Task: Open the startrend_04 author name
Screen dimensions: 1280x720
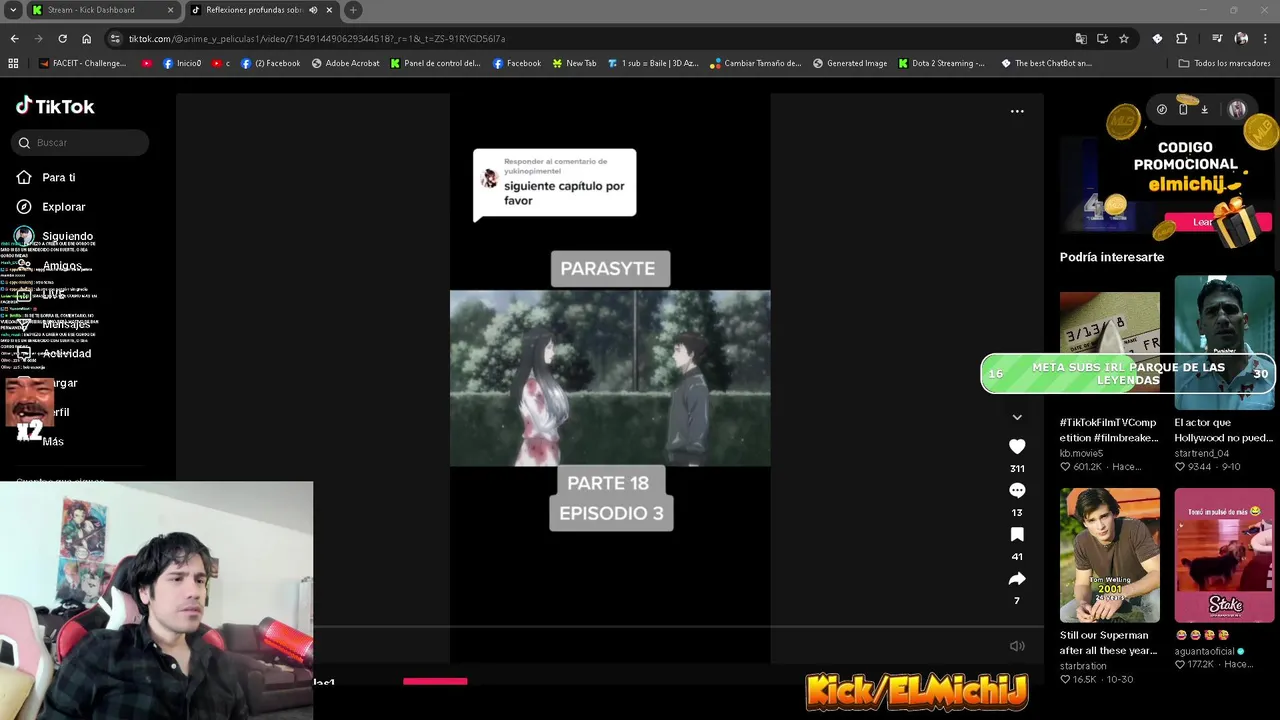Action: 1202,453
